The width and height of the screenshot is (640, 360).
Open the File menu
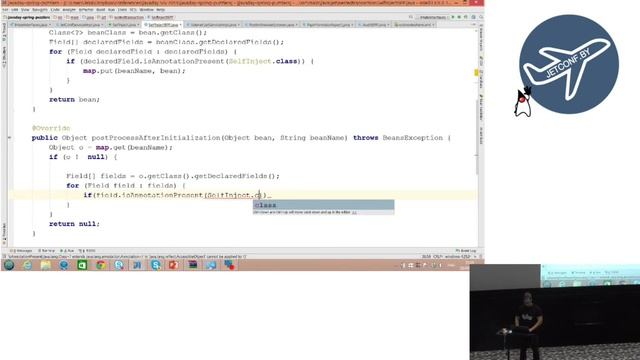point(5,9)
